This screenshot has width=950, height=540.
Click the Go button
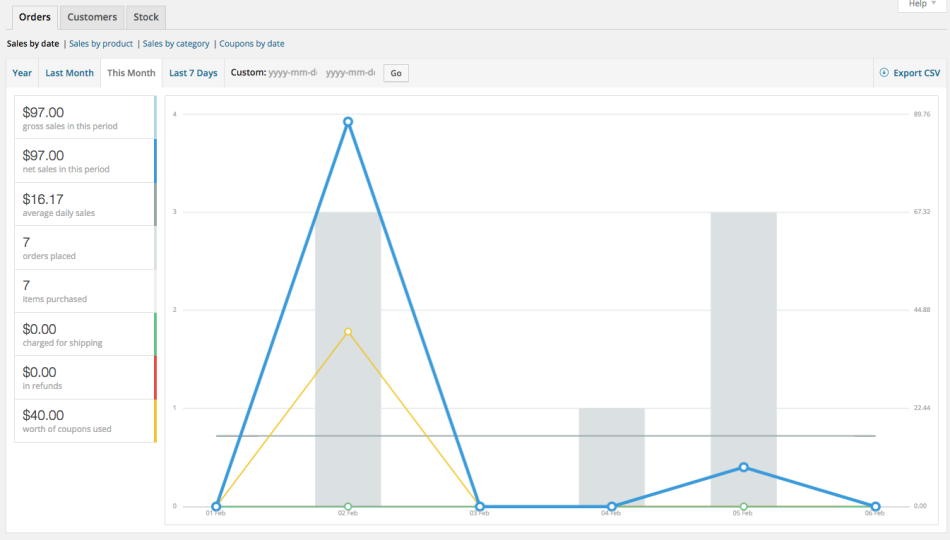click(x=396, y=73)
